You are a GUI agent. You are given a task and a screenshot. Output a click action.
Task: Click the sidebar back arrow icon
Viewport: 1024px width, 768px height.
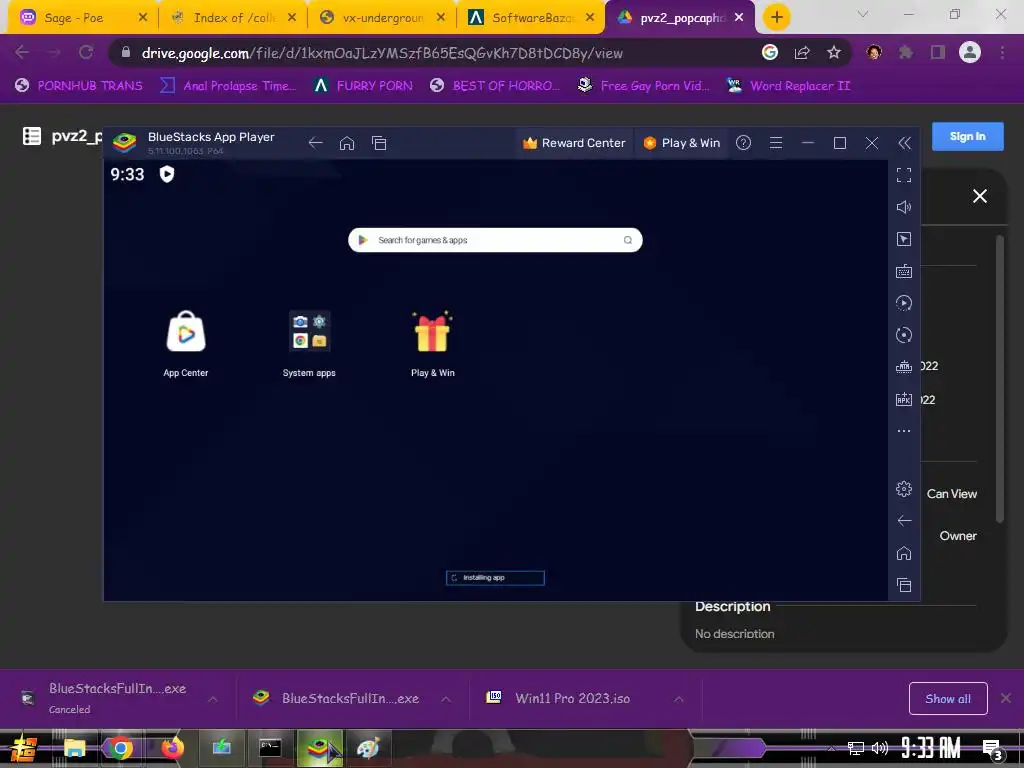(904, 520)
